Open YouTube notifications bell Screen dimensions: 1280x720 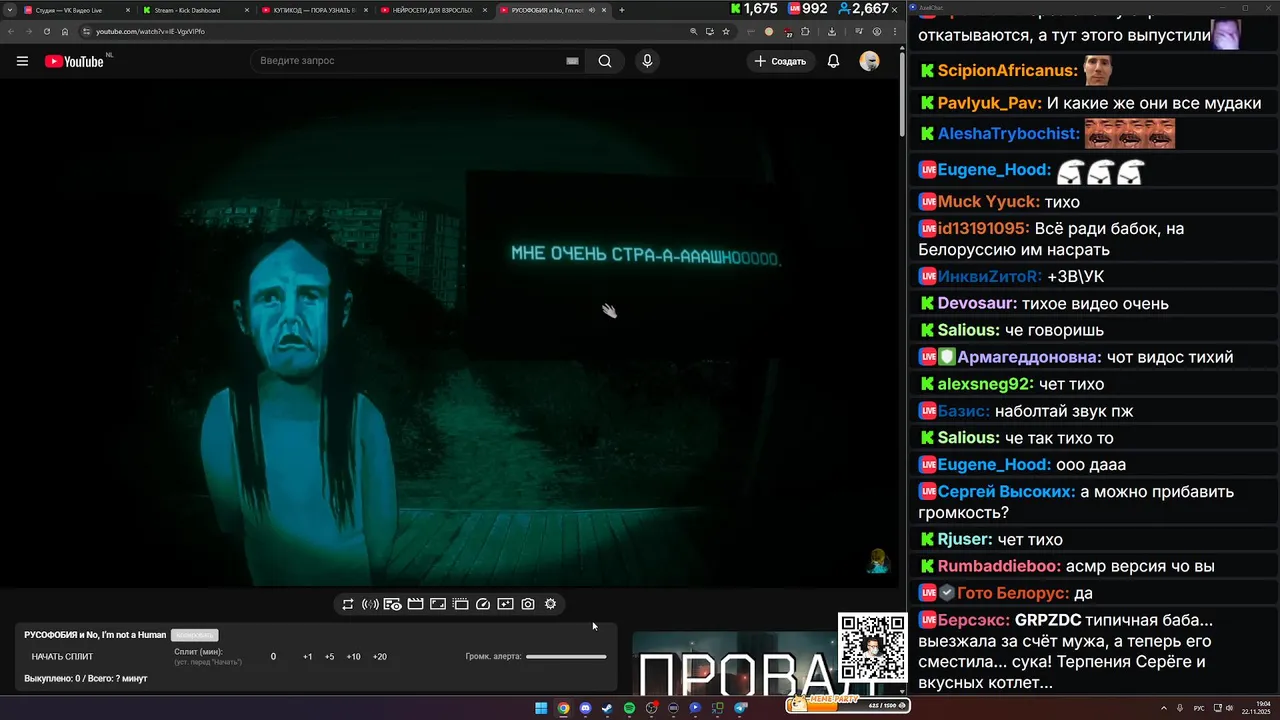833,61
